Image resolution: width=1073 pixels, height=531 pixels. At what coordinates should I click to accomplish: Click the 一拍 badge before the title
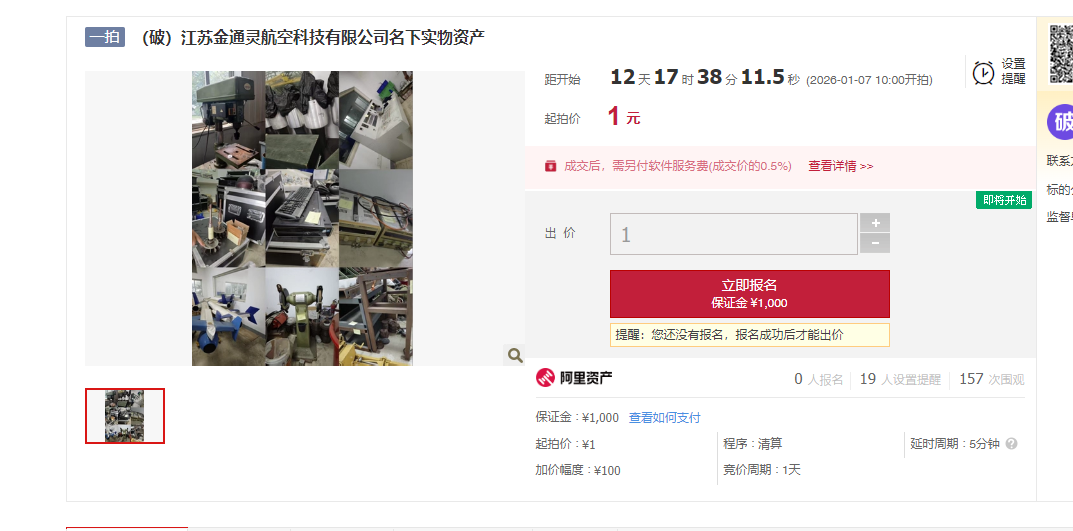[x=105, y=37]
